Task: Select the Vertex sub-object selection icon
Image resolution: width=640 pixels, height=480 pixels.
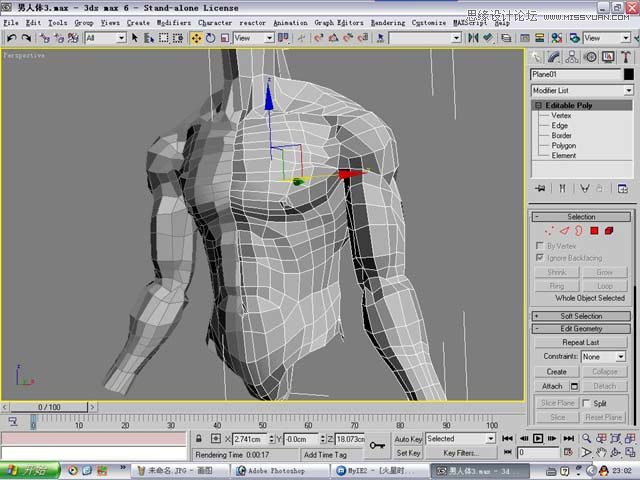Action: tap(549, 230)
